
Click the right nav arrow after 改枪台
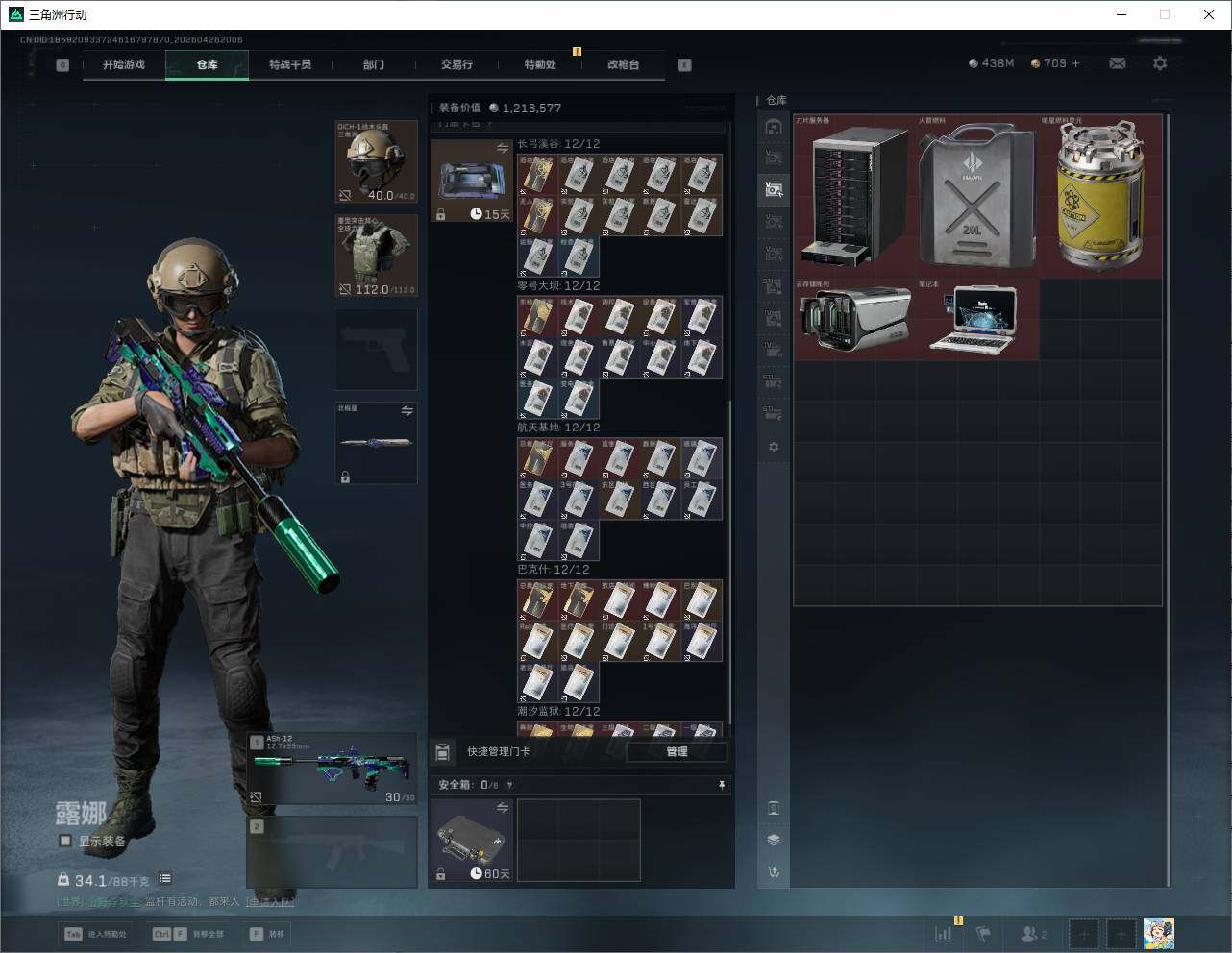click(685, 65)
